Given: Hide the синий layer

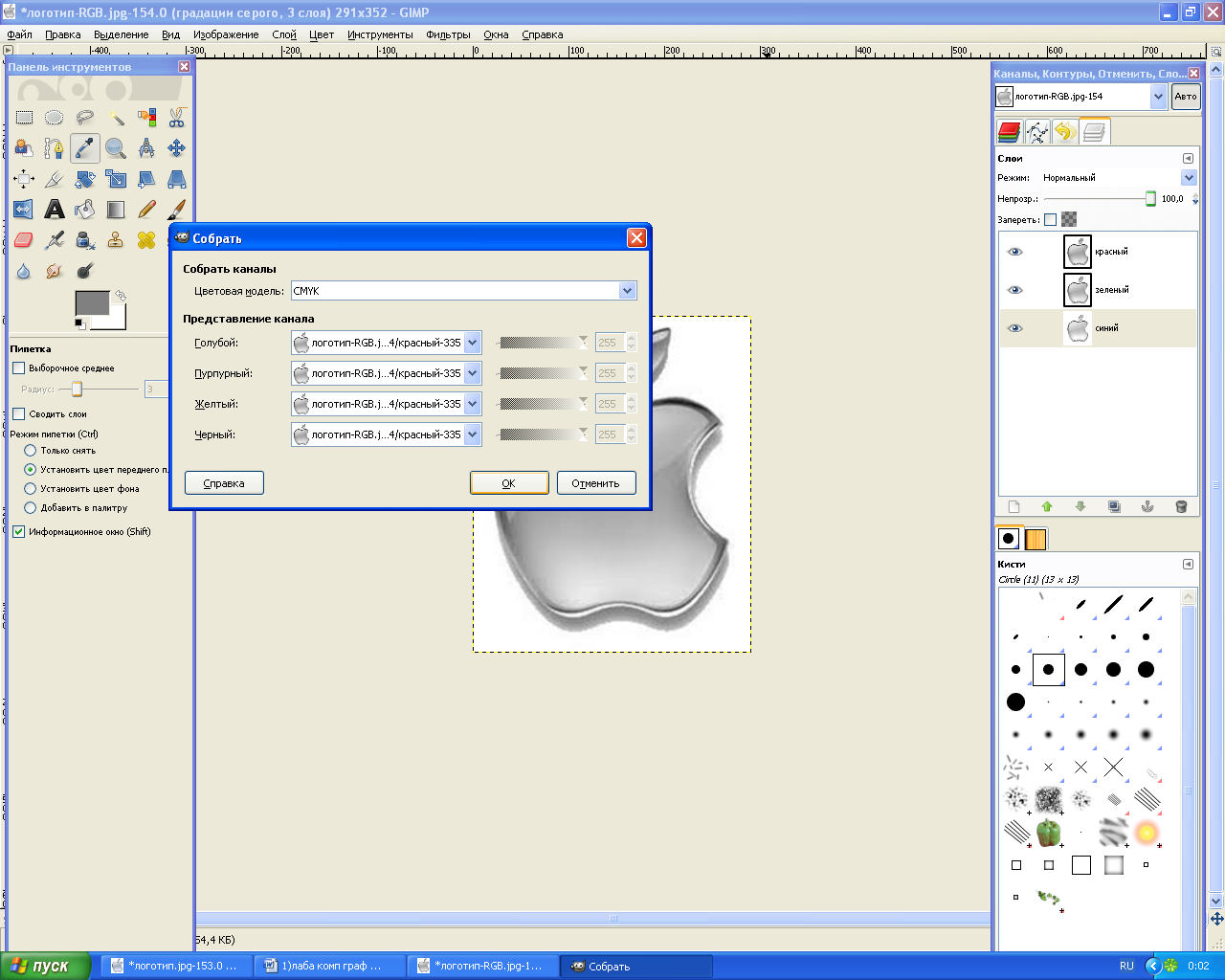Looking at the screenshot, I should click(1015, 328).
